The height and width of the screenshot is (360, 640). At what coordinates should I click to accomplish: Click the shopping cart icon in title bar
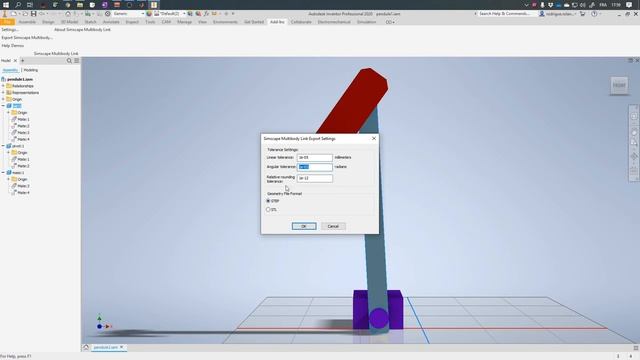[582, 14]
